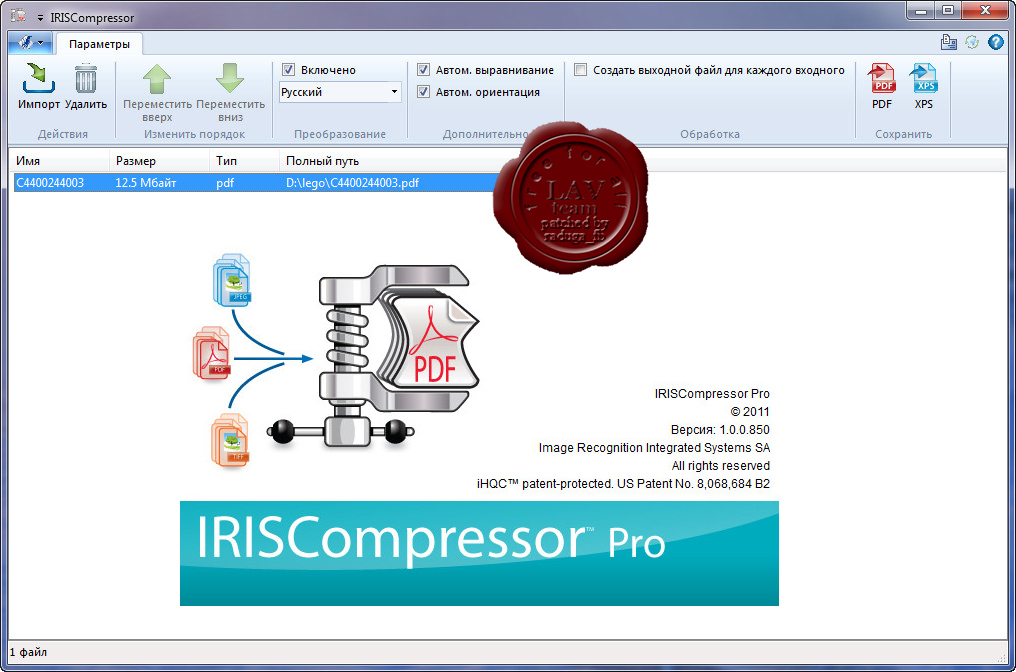Image resolution: width=1016 pixels, height=672 pixels.
Task: Click the Версия: 1.0.0.850 text
Action: click(x=720, y=430)
